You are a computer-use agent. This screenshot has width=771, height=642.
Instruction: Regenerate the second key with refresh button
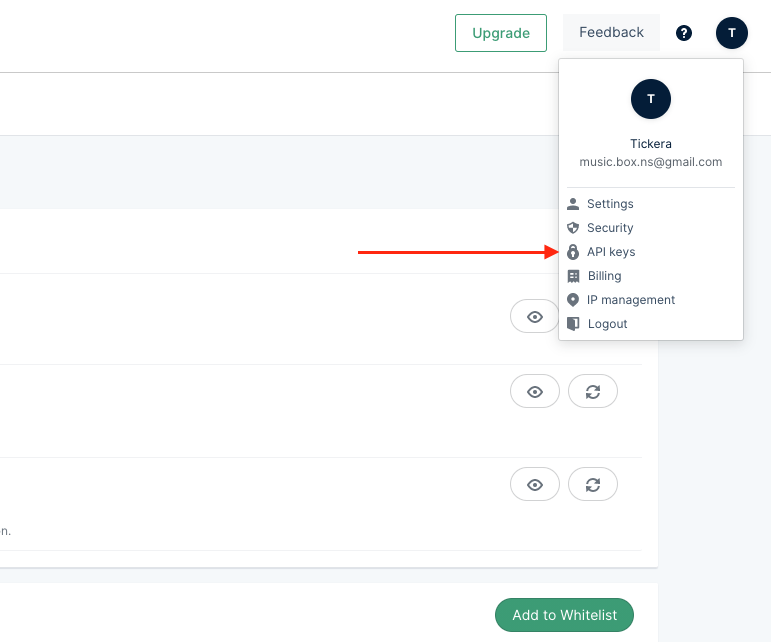(x=593, y=392)
